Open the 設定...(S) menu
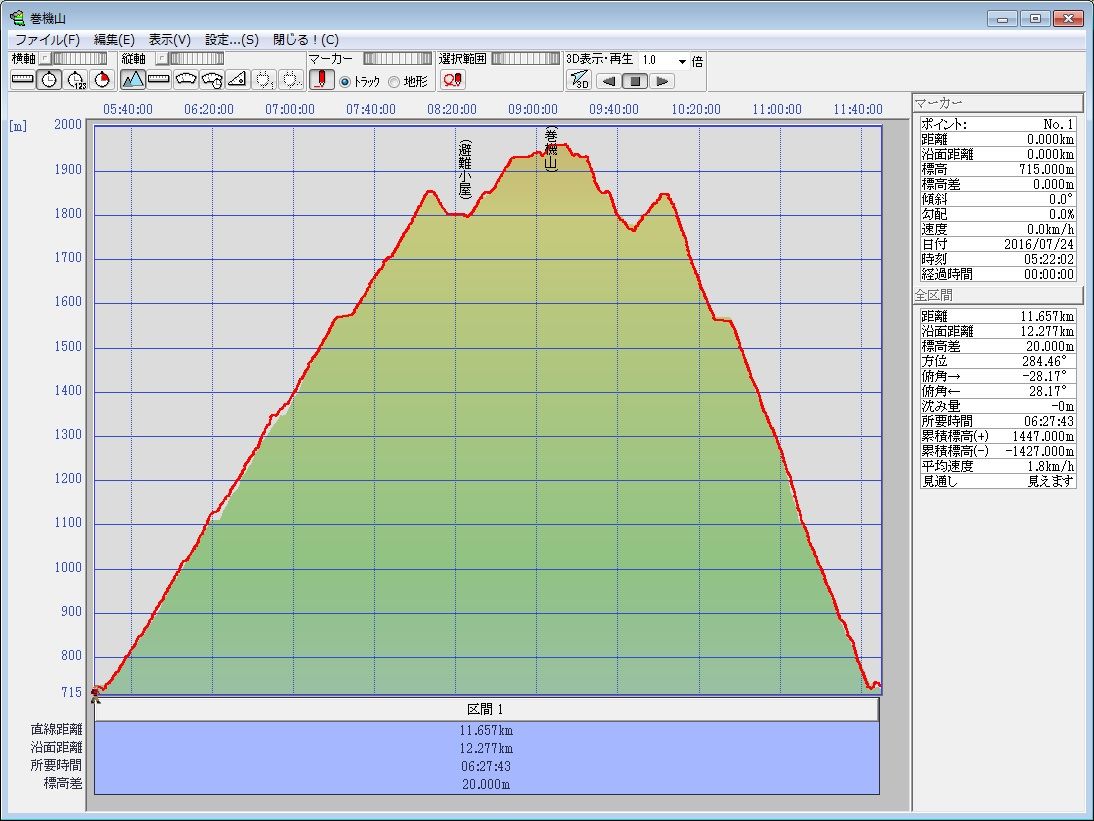Viewport: 1094px width, 821px height. 232,40
